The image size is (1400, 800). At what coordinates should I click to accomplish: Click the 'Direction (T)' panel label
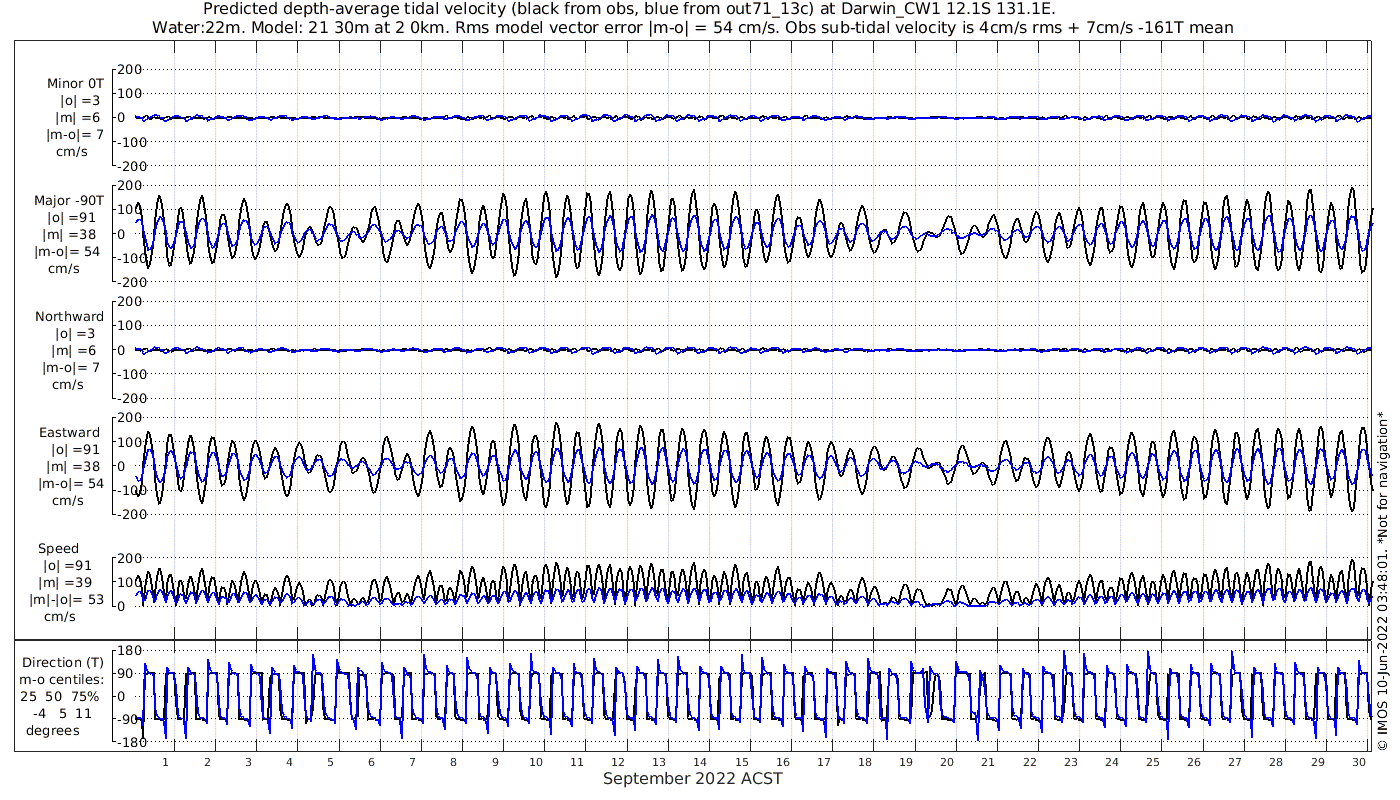tap(63, 662)
